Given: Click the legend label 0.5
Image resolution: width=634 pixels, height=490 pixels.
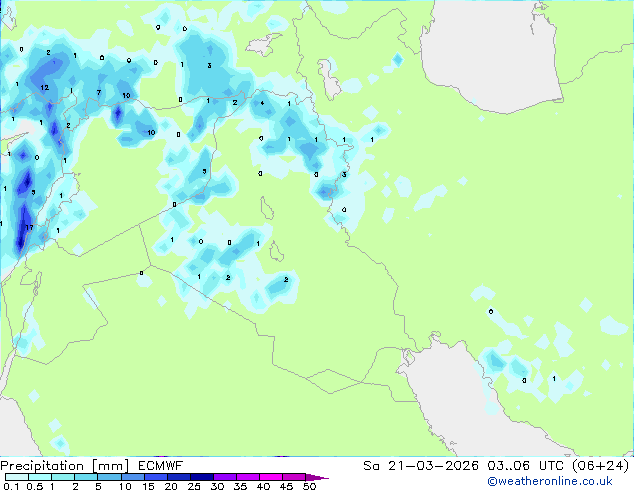Looking at the screenshot, I should pyautogui.click(x=34, y=486).
